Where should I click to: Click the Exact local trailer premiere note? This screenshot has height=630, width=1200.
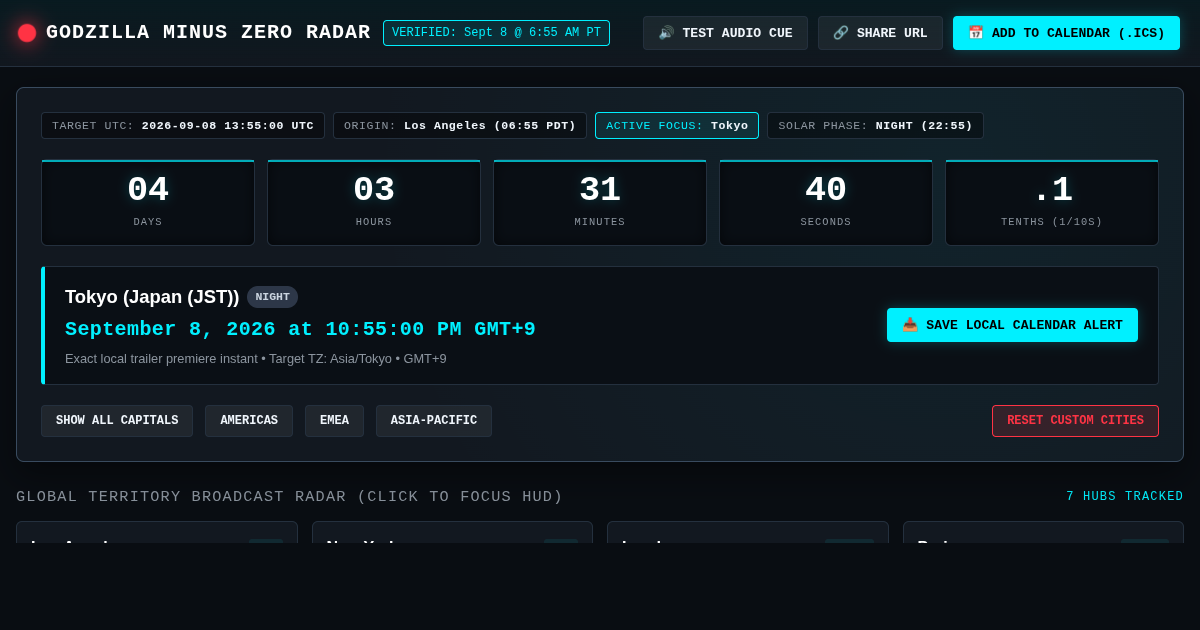(x=256, y=358)
